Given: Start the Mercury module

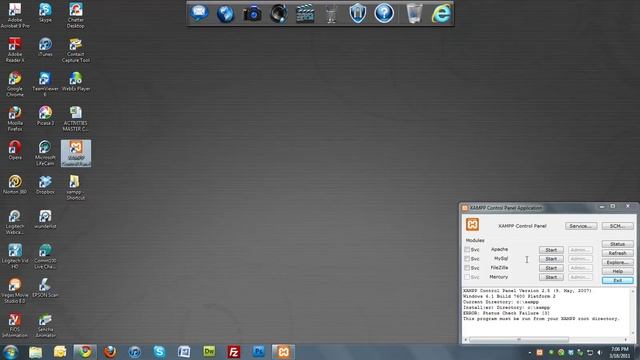Looking at the screenshot, I should pyautogui.click(x=551, y=277).
